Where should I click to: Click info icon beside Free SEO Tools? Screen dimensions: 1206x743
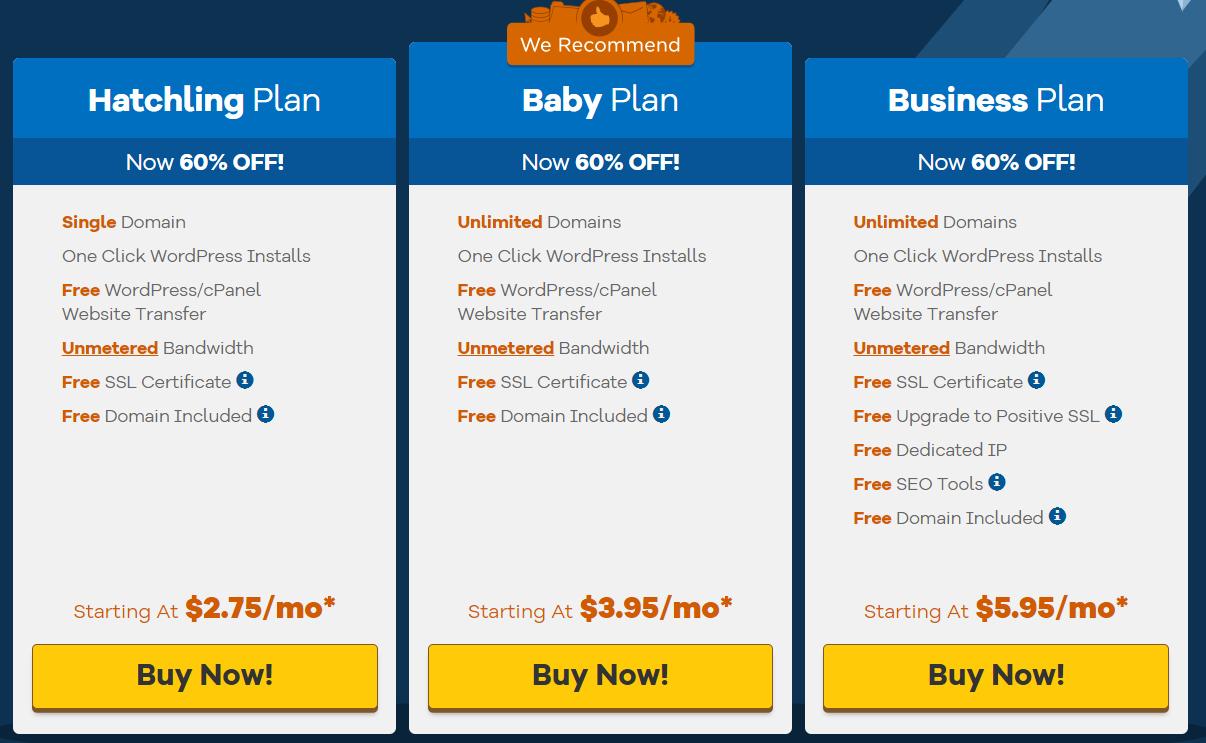click(997, 482)
